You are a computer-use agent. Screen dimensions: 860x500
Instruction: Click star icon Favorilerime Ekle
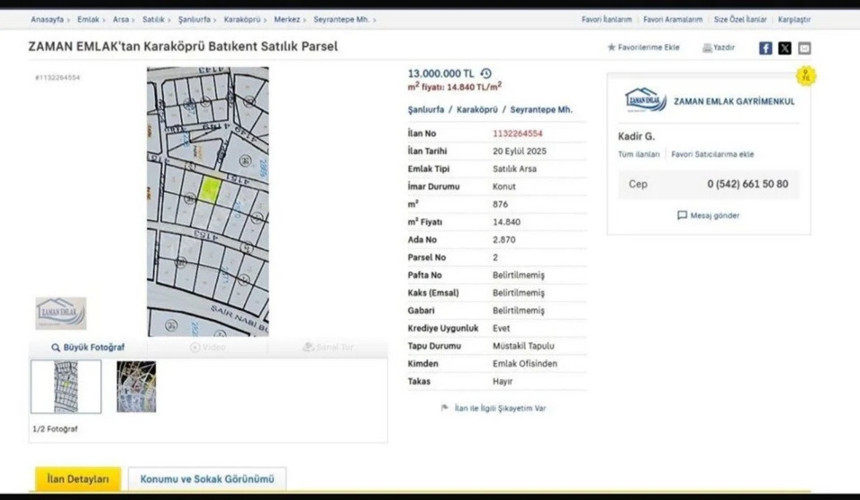click(611, 48)
